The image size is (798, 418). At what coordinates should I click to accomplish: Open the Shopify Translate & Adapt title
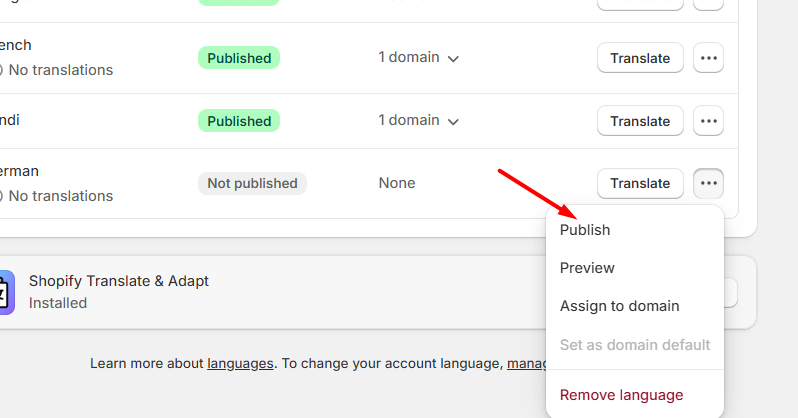tap(119, 281)
